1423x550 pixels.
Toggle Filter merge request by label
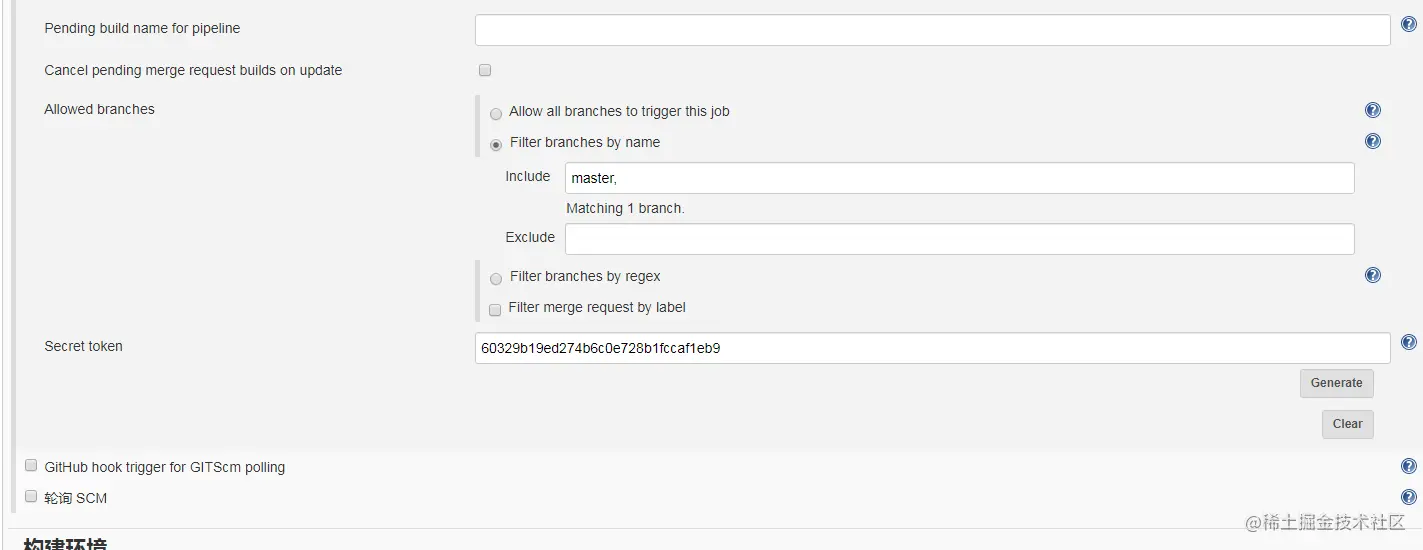(x=495, y=310)
